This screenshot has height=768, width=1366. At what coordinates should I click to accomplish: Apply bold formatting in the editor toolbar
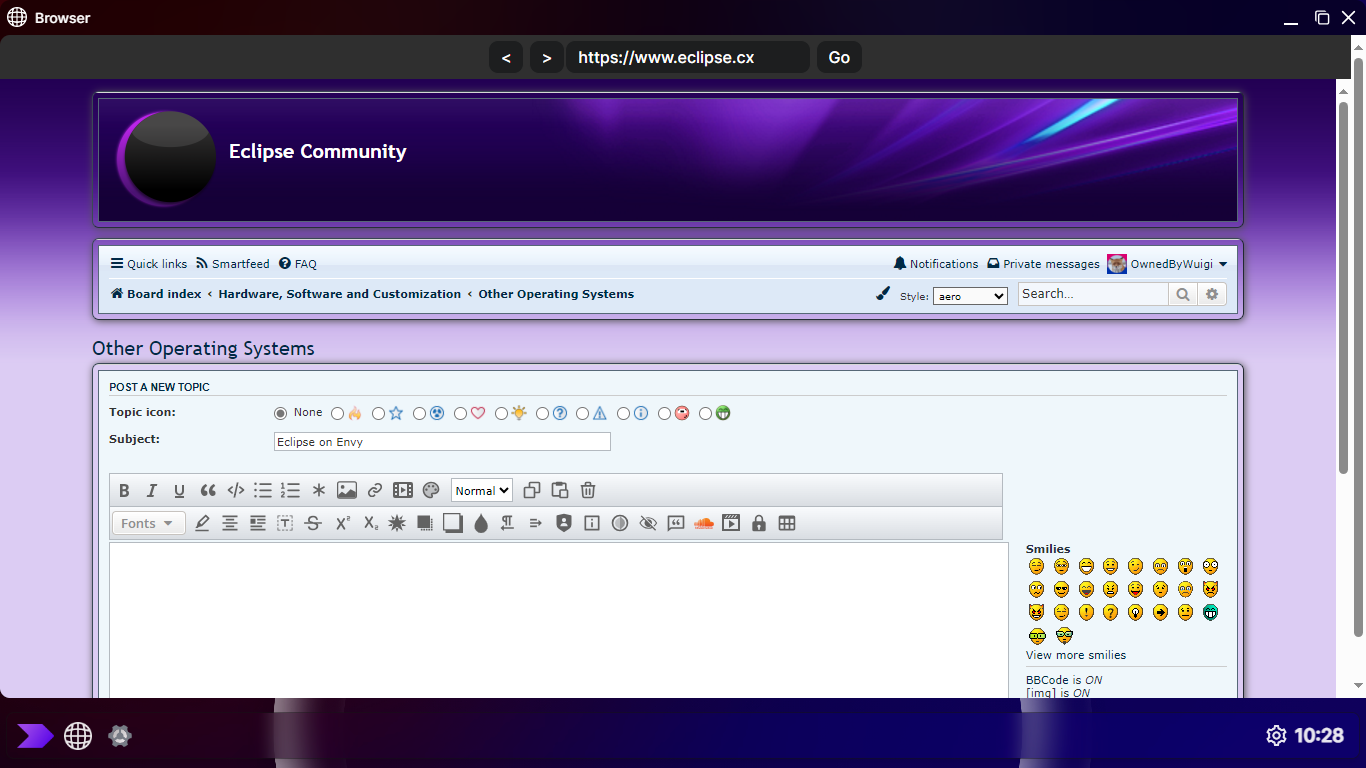(124, 490)
